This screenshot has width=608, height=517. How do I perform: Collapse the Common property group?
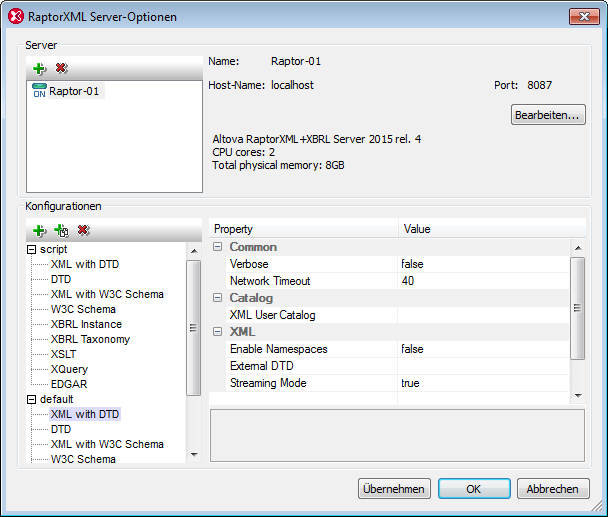[217, 247]
